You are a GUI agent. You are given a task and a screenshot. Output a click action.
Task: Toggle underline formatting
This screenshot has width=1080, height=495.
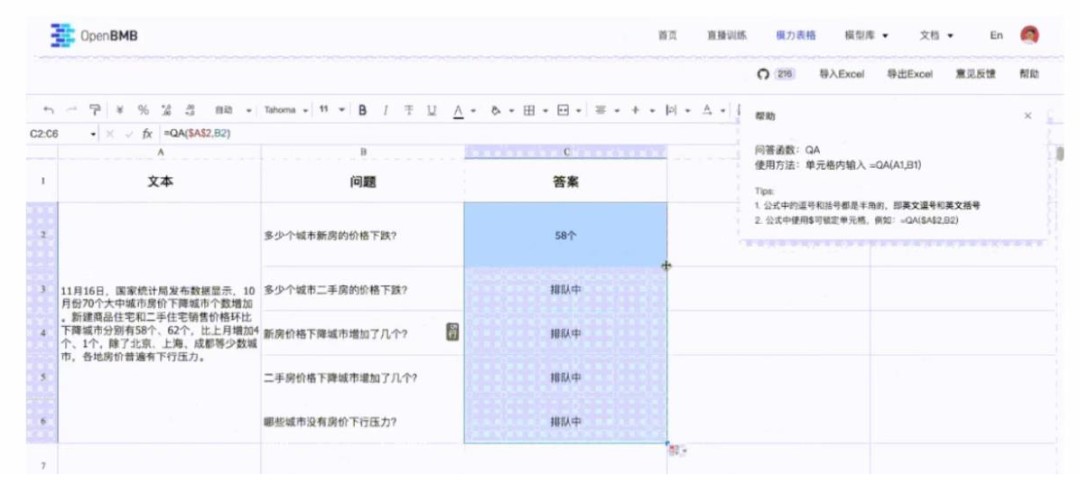pos(432,110)
